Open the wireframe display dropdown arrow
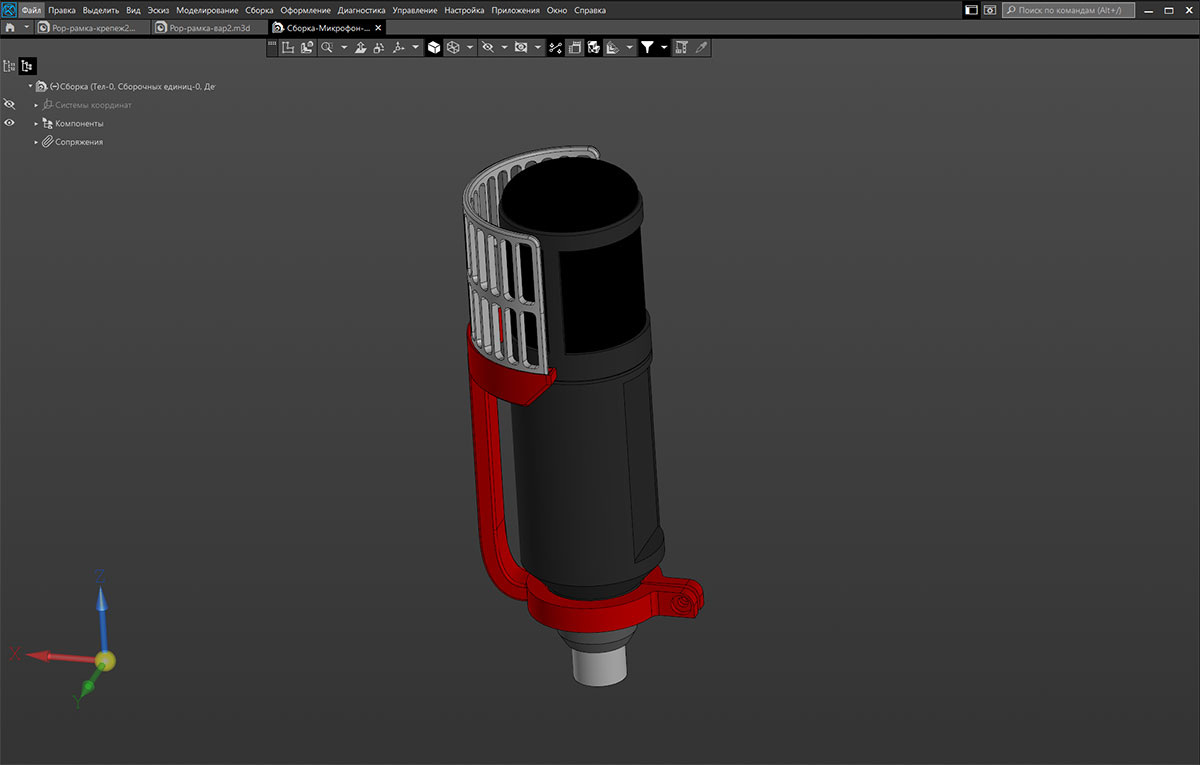This screenshot has height=765, width=1200. pyautogui.click(x=470, y=47)
